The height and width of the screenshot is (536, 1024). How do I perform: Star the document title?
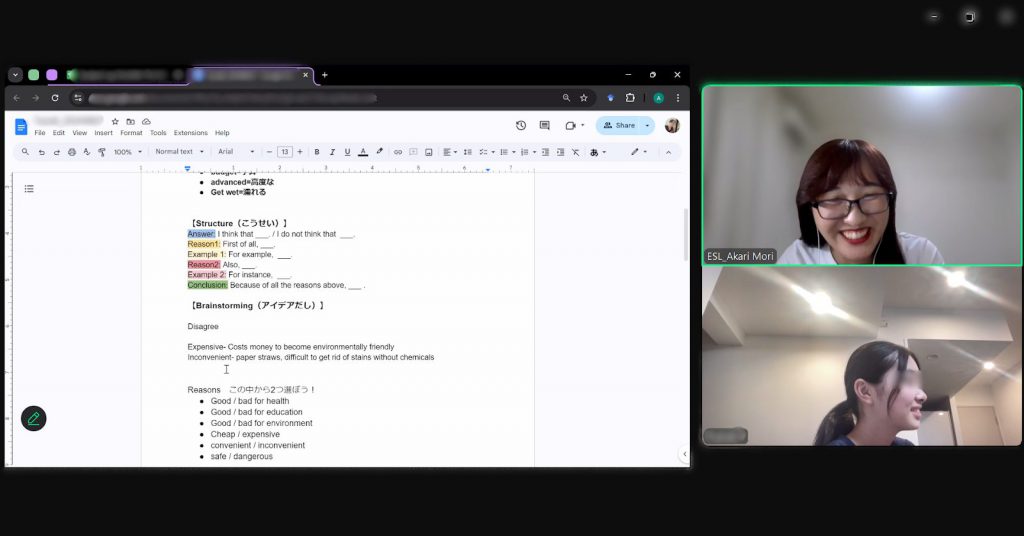(x=115, y=121)
